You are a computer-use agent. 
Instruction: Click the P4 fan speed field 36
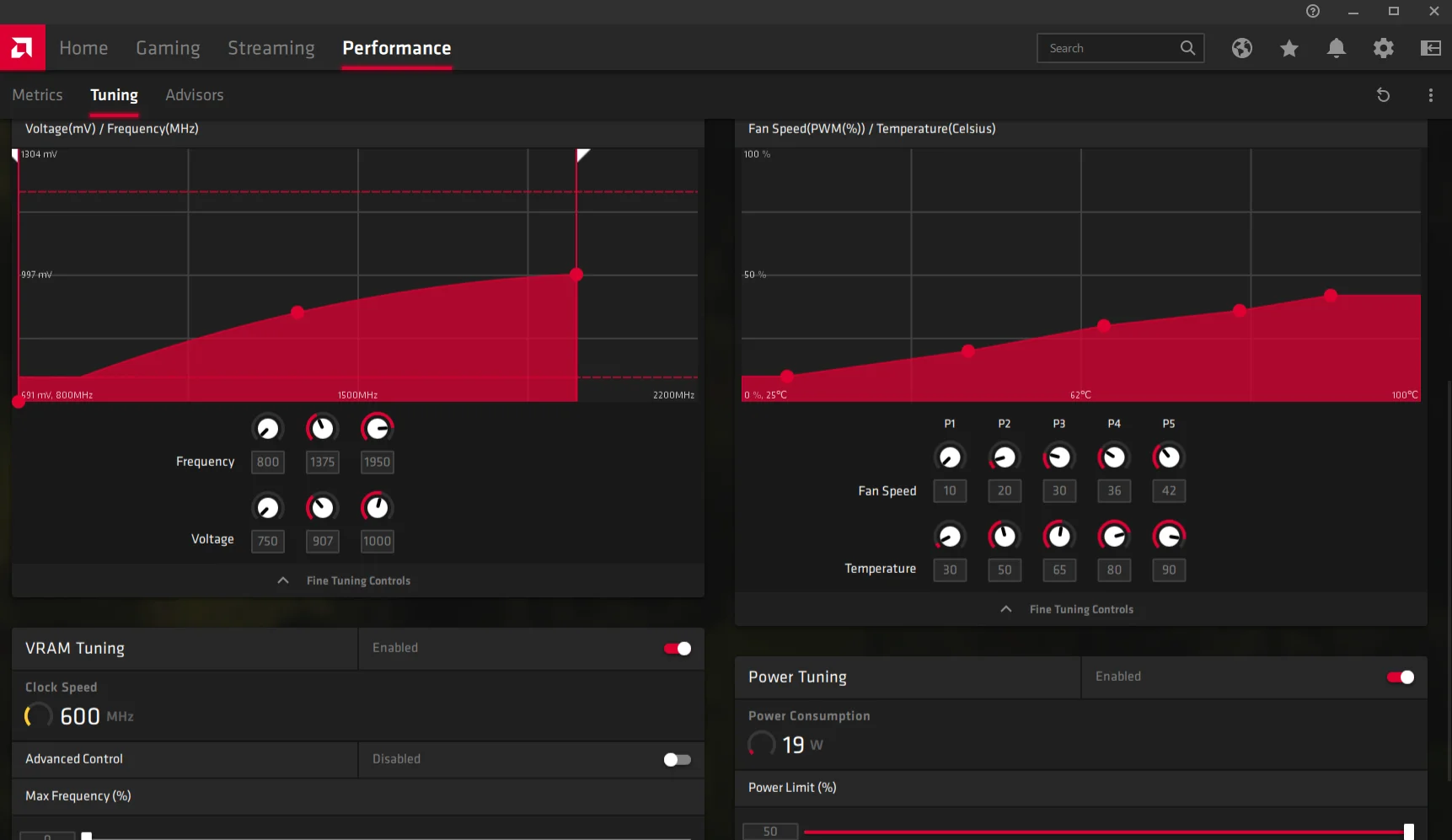pos(1114,490)
